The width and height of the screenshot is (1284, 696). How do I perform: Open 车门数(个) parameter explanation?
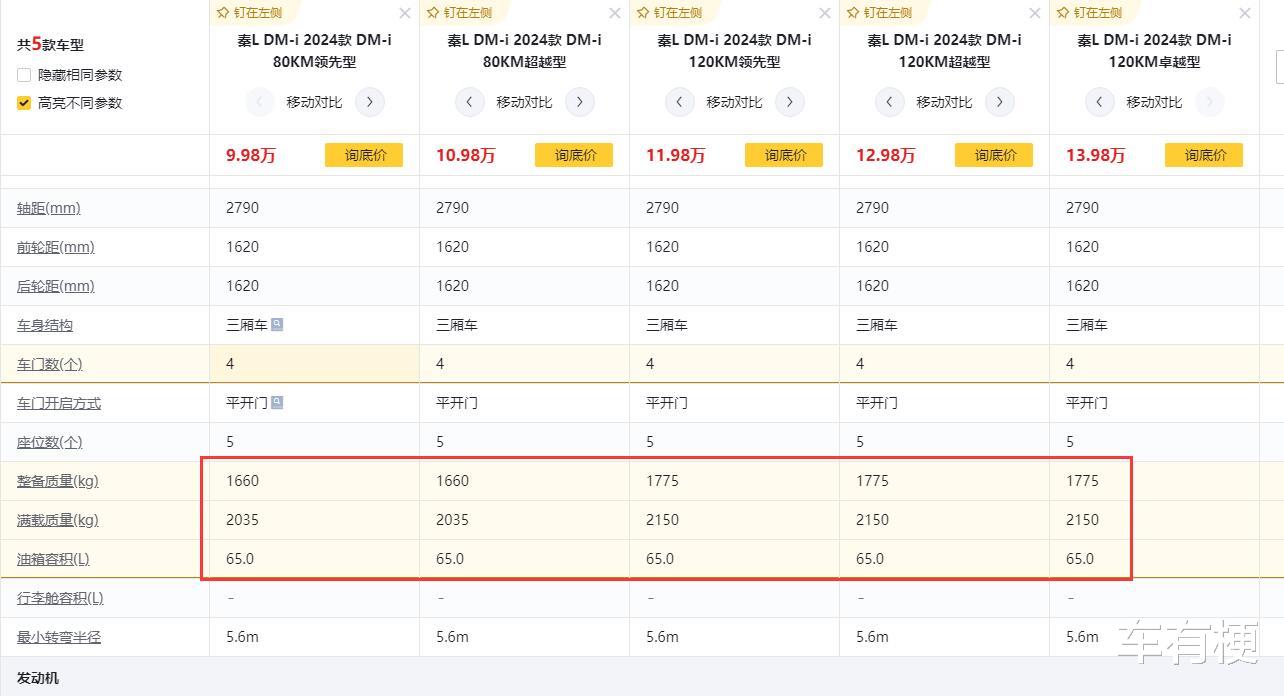click(x=50, y=364)
